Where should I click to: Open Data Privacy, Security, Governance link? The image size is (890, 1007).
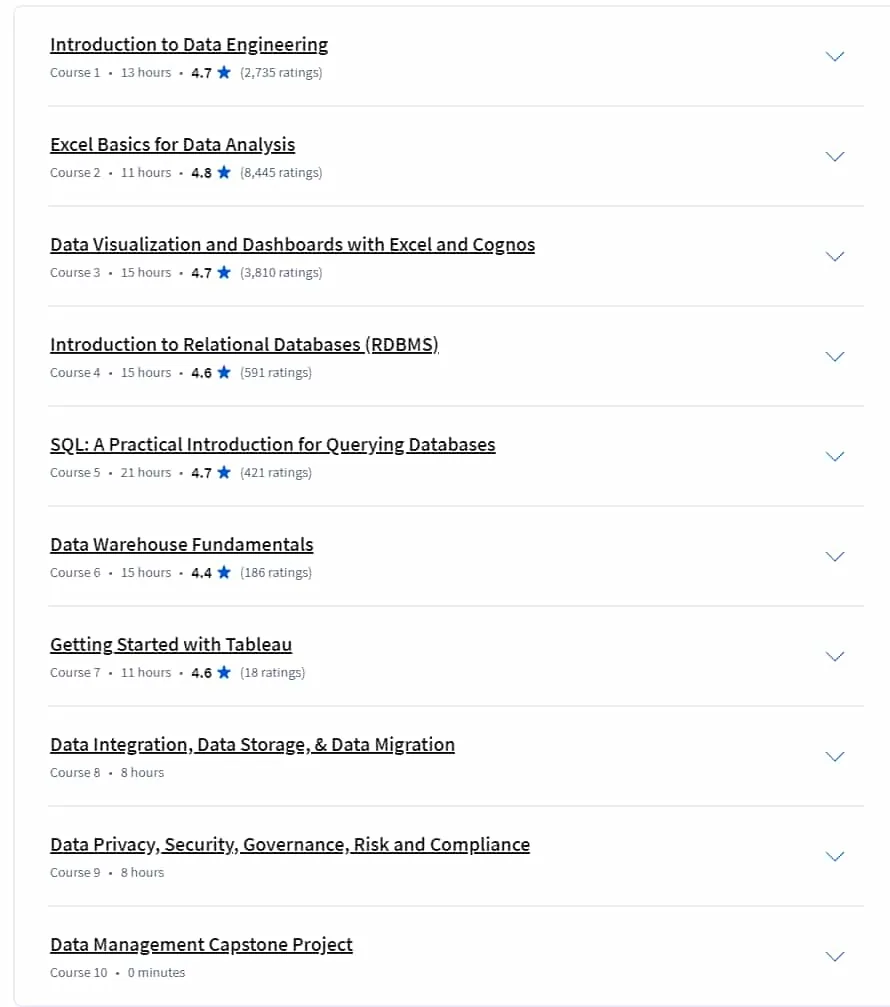tap(290, 845)
